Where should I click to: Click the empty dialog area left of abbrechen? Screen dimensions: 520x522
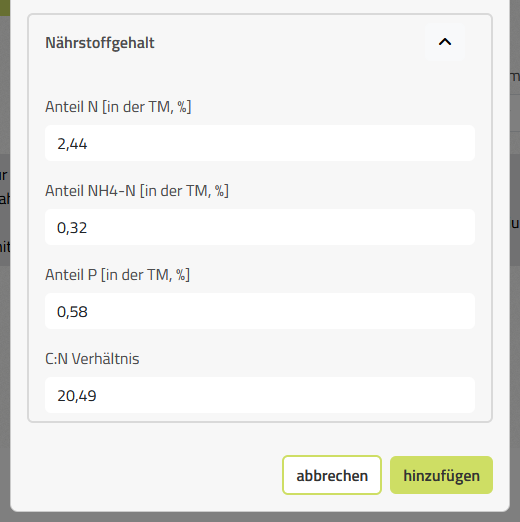tap(150, 475)
